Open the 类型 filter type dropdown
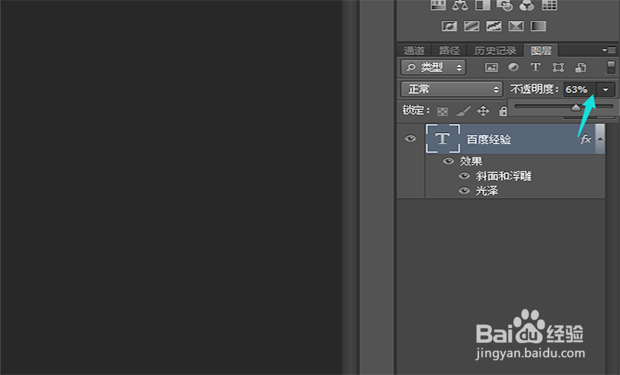 (433, 68)
